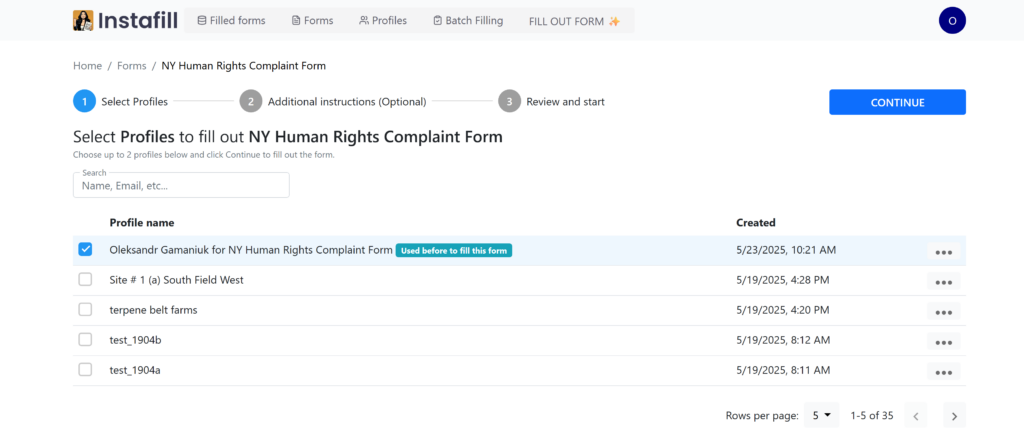Click the CONTINUE button
This screenshot has width=1024, height=442.
[x=897, y=103]
